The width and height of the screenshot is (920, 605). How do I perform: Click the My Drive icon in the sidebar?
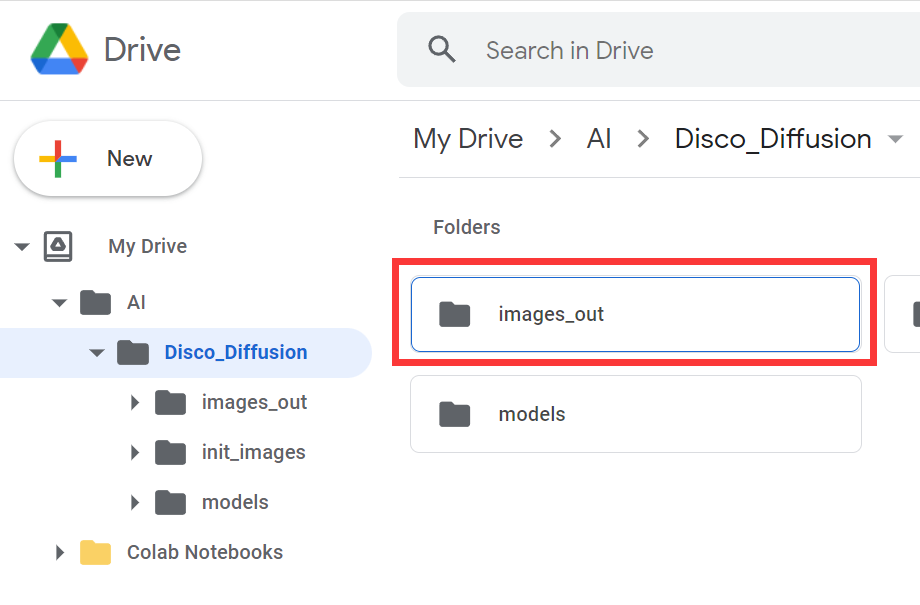[x=58, y=246]
